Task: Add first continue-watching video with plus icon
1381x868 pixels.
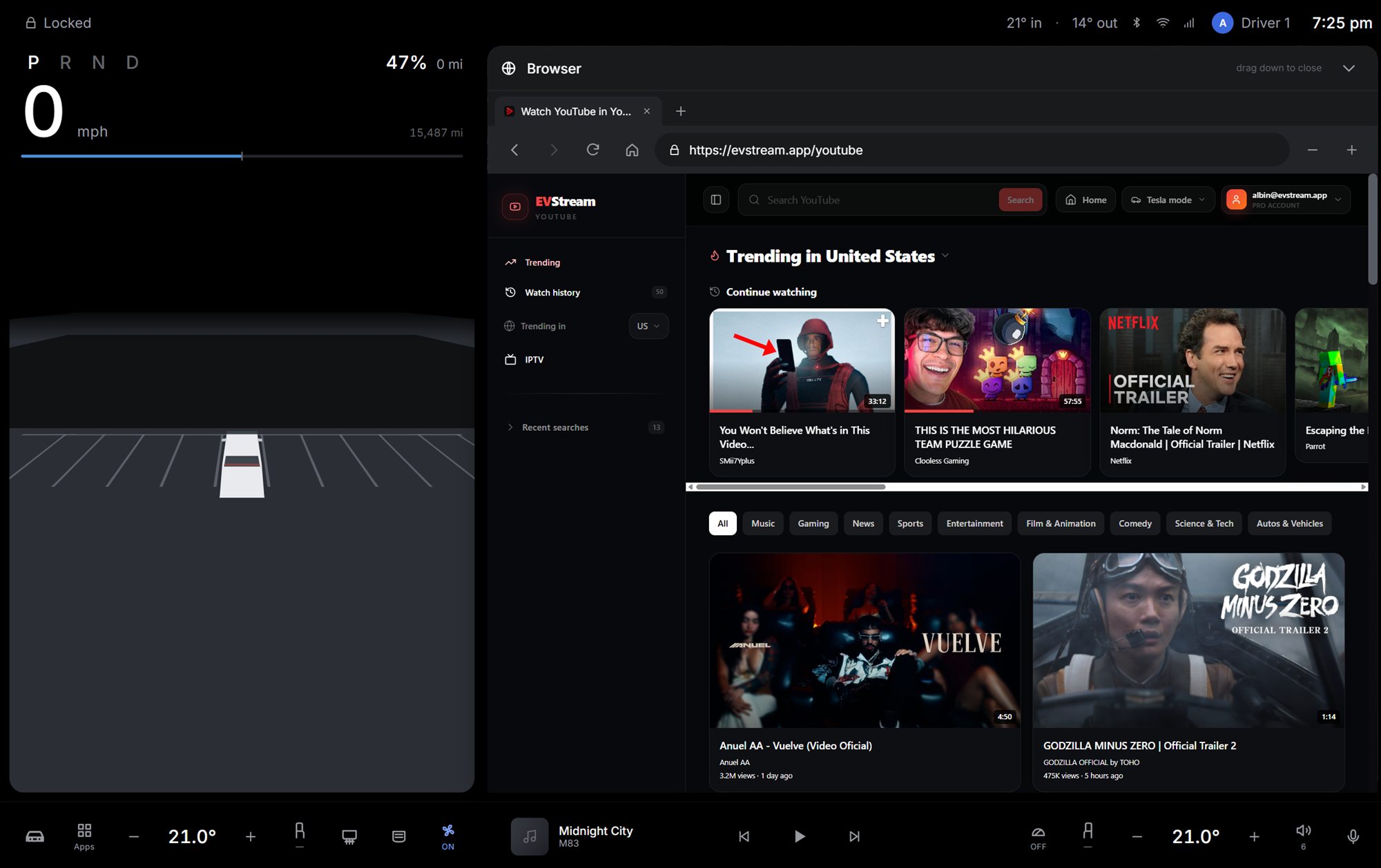Action: (x=882, y=321)
